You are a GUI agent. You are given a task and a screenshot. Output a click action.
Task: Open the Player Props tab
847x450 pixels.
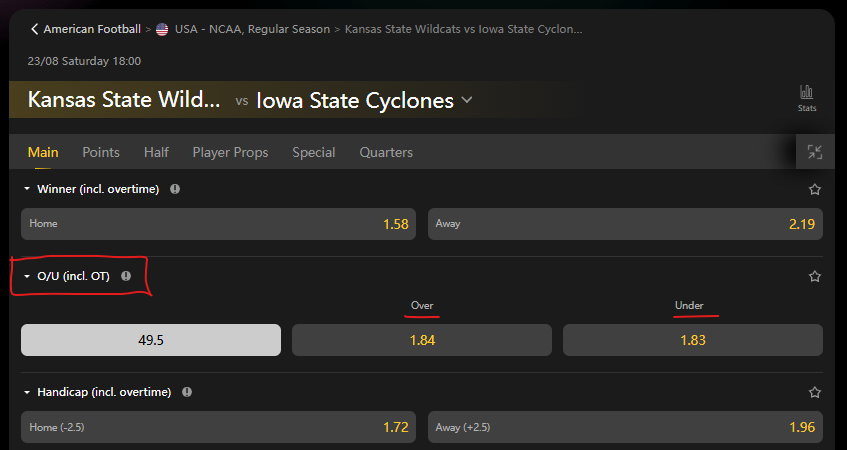click(230, 152)
